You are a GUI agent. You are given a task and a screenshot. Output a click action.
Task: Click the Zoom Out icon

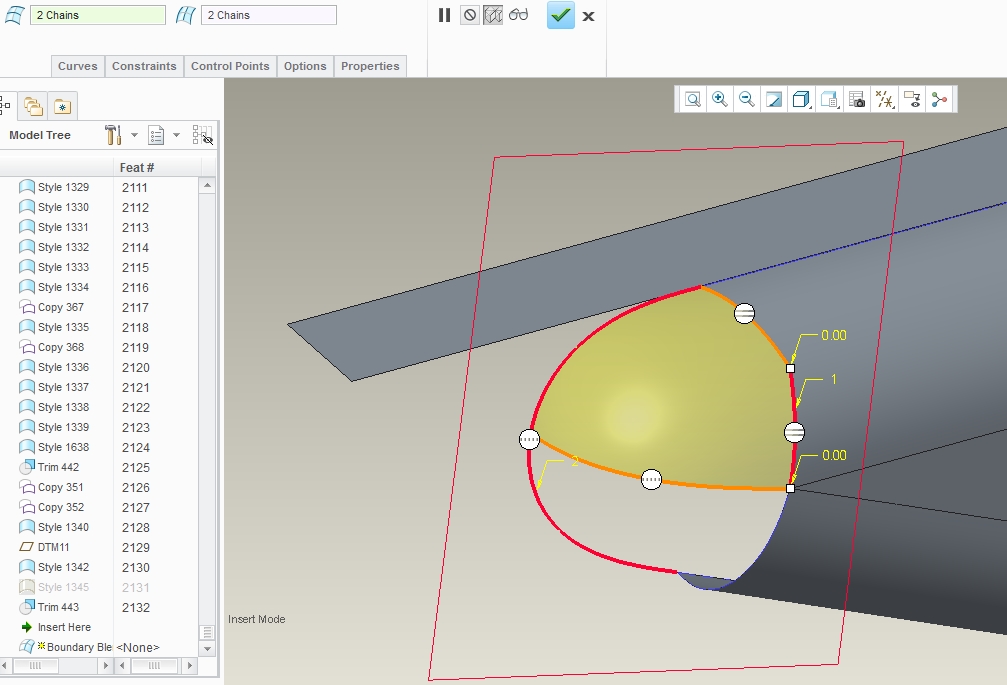[746, 100]
